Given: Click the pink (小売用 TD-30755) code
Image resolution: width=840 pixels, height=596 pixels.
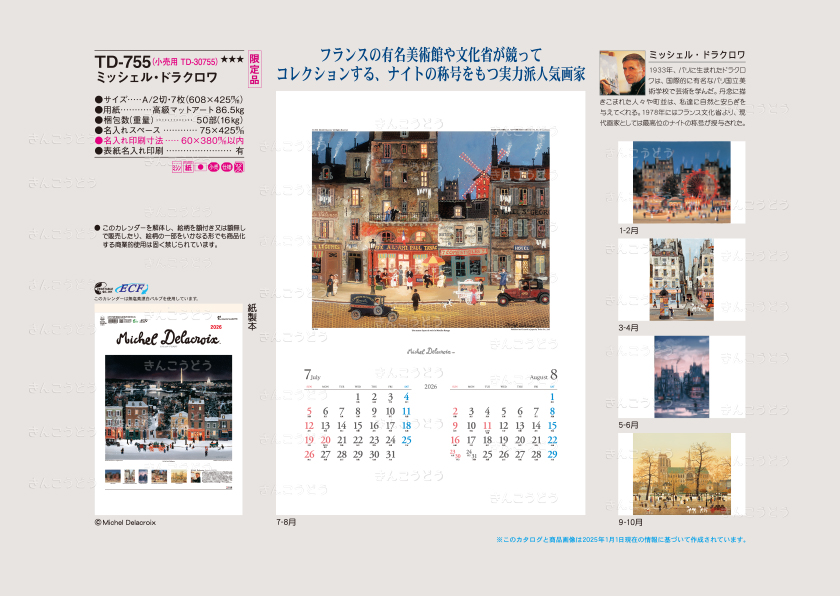Looking at the screenshot, I should pyautogui.click(x=185, y=62).
